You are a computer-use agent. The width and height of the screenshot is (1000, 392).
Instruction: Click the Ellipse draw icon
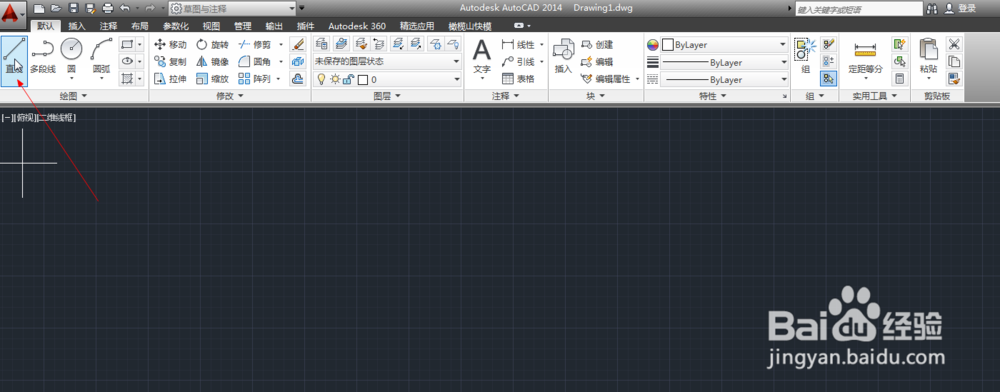(128, 61)
